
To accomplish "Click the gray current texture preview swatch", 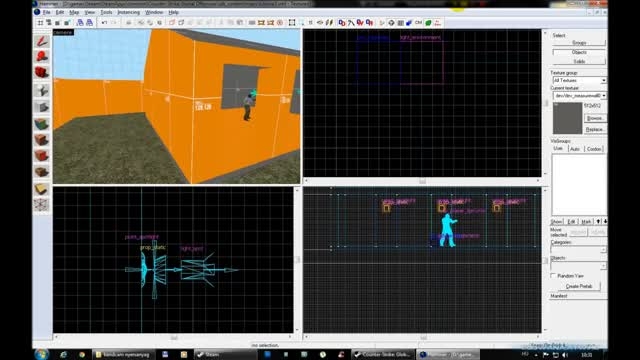I will coord(567,118).
